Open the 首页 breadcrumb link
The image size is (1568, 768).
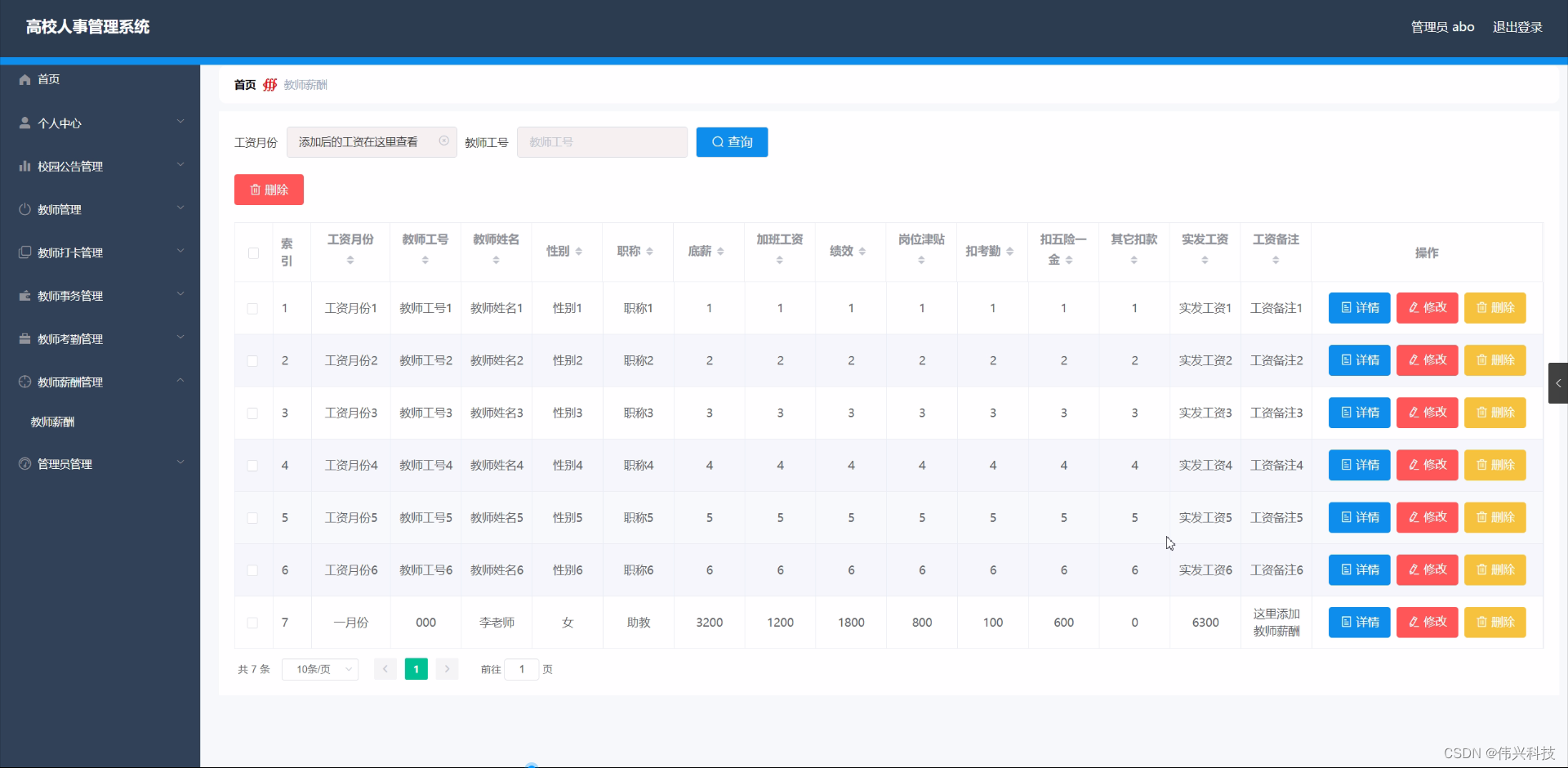point(243,84)
